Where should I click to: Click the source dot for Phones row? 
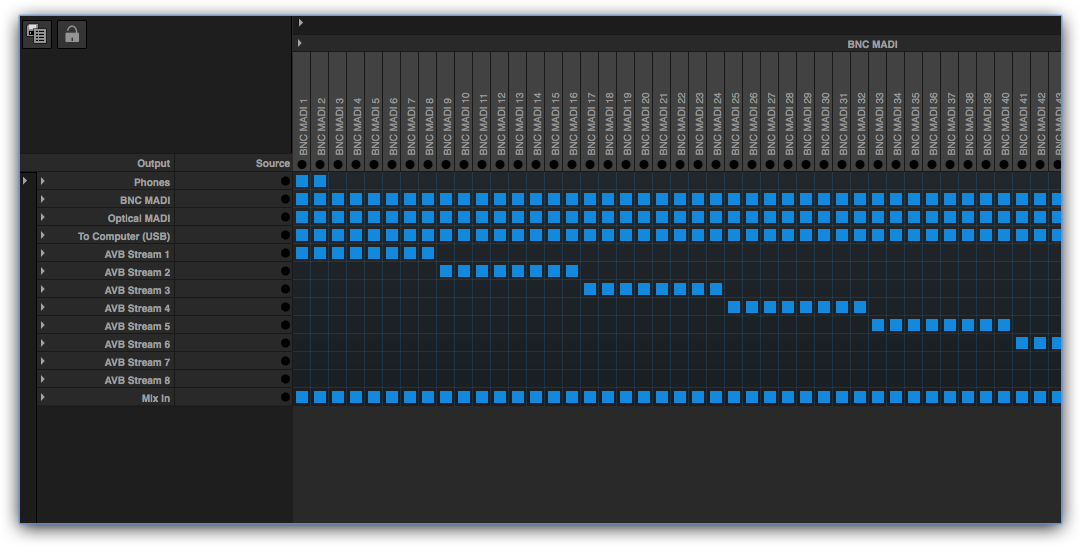point(285,182)
